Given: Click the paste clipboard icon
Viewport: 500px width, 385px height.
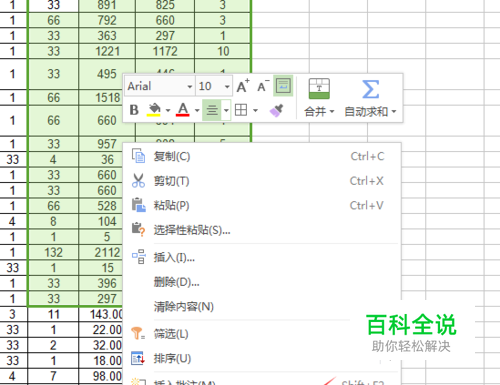Looking at the screenshot, I should coord(138,205).
